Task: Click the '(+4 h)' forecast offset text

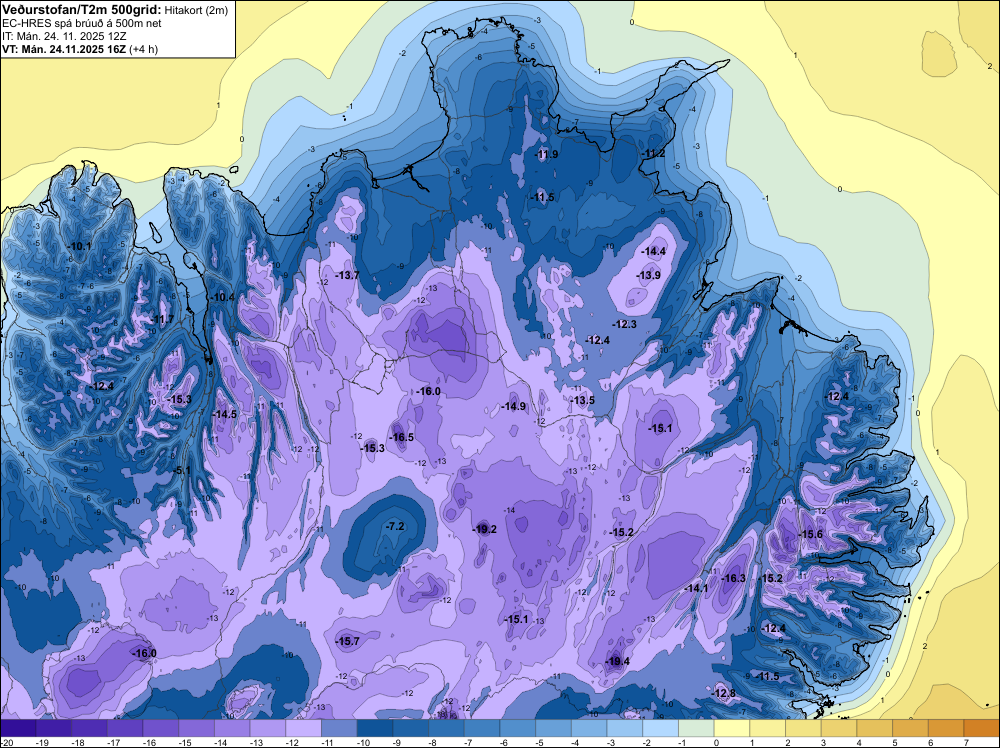Action: pos(143,49)
